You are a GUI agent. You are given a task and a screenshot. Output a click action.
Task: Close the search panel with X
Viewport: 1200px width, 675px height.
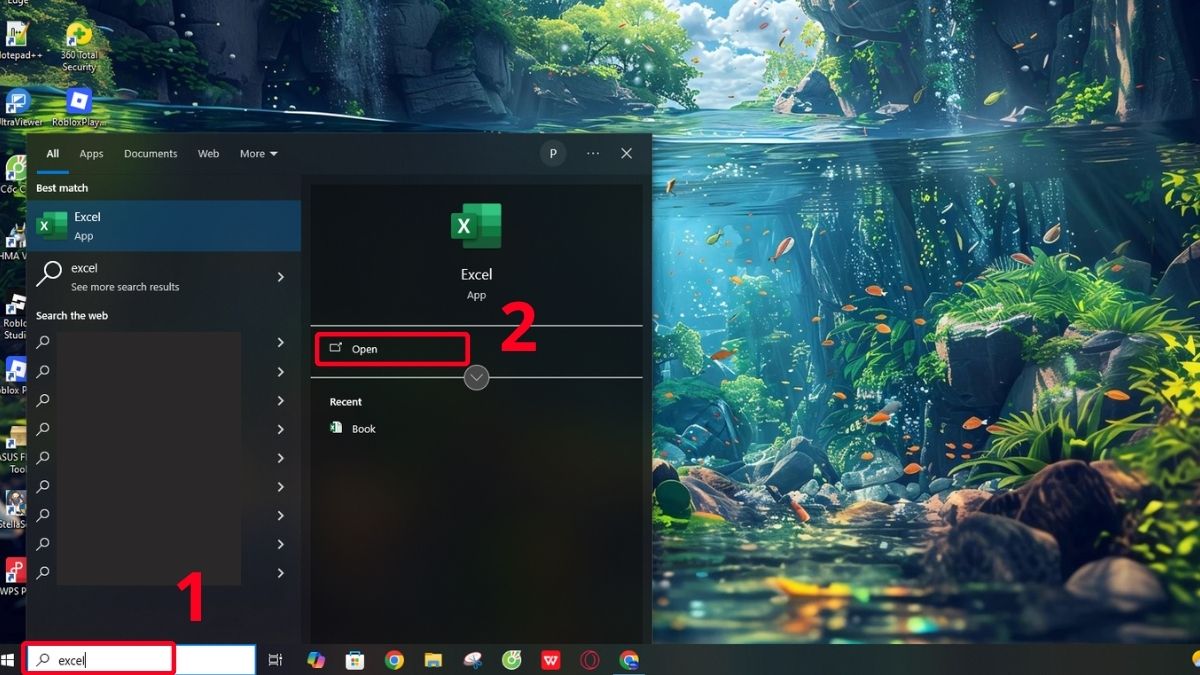(x=626, y=154)
